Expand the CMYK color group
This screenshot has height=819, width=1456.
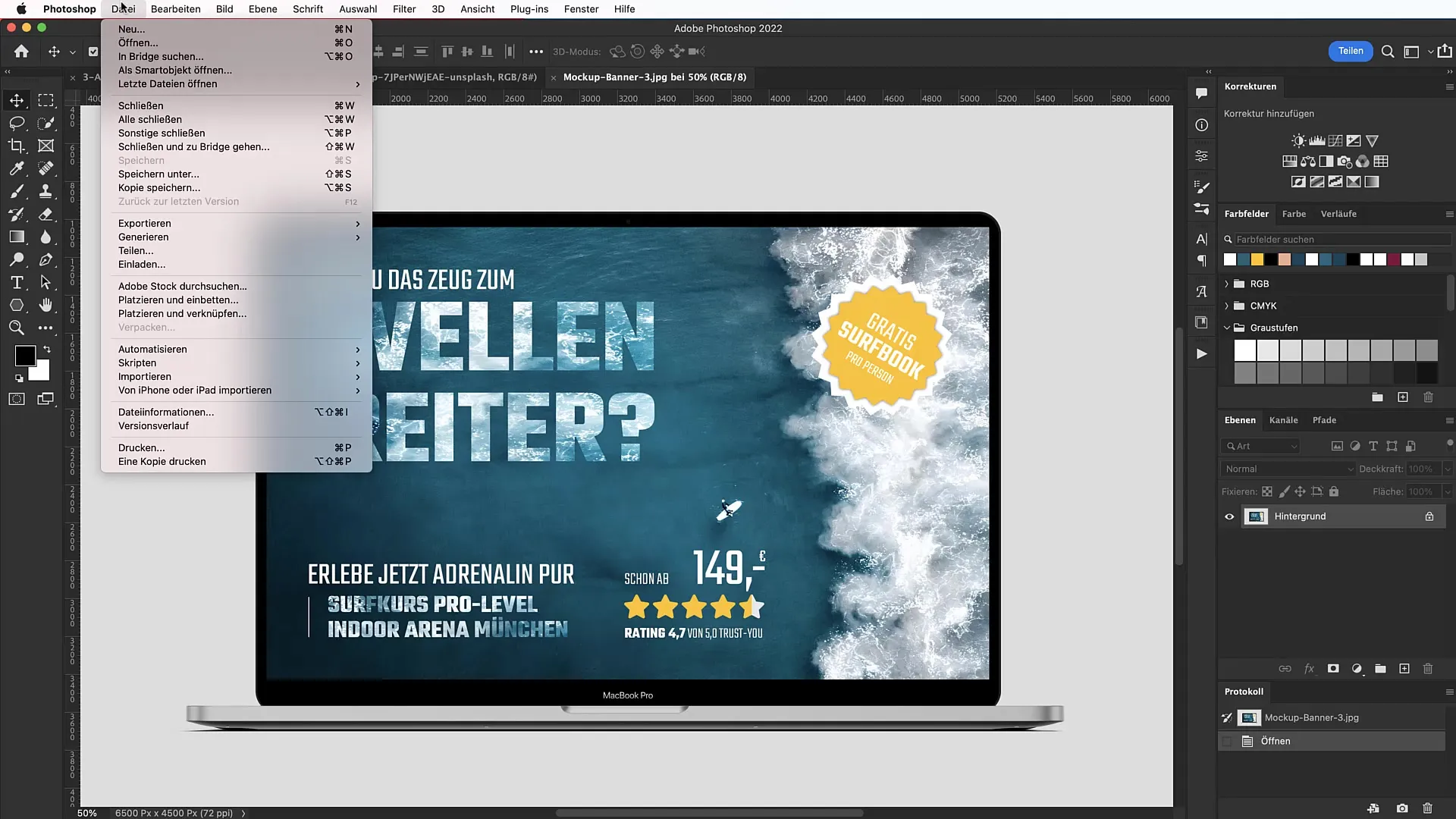click(1227, 305)
